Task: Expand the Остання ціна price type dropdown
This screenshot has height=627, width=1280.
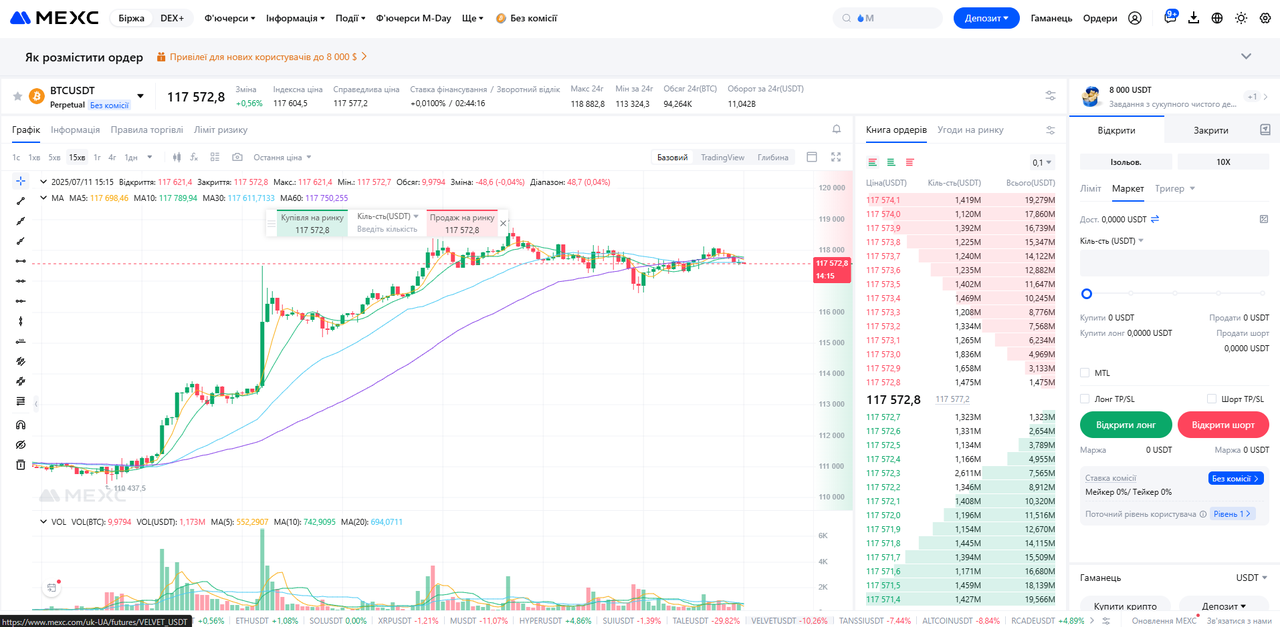Action: [x=283, y=157]
